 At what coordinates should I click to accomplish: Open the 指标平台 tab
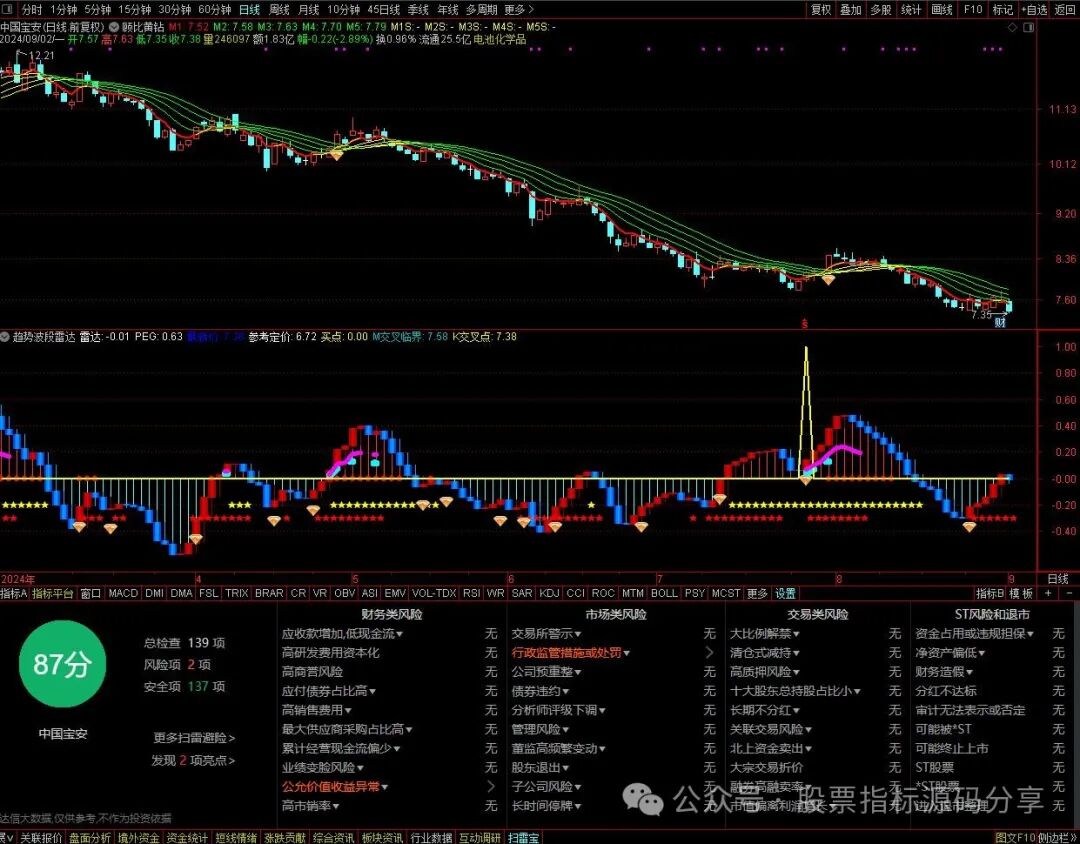tap(53, 593)
